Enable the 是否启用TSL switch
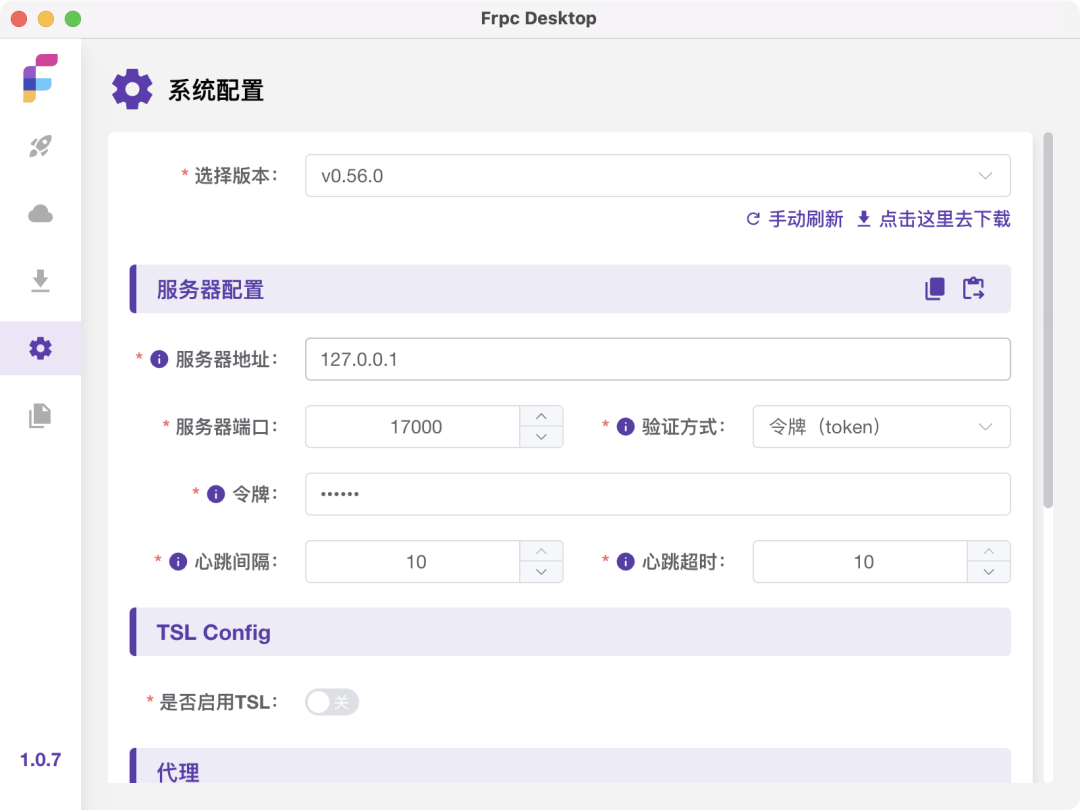This screenshot has width=1080, height=810. 332,702
